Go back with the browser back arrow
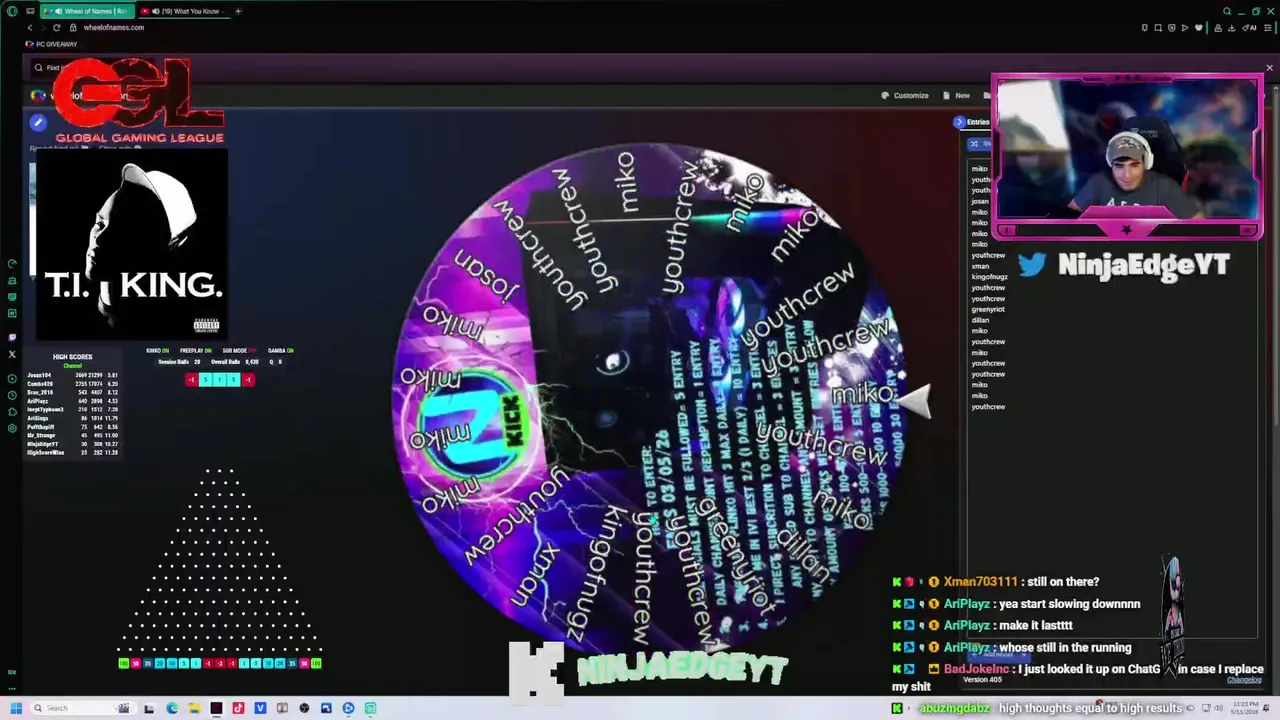The height and width of the screenshot is (720, 1280). point(30,27)
